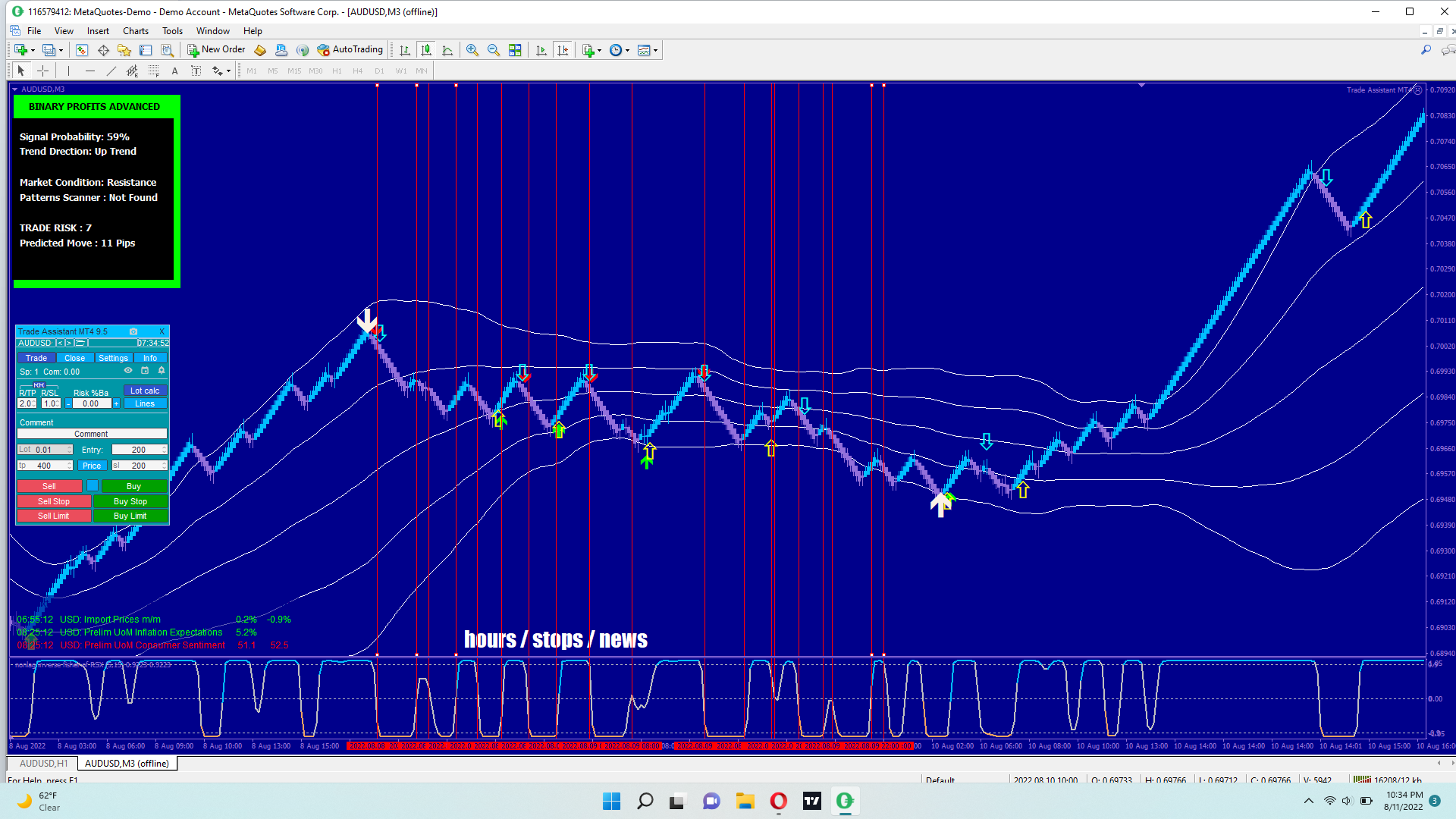Click the green Buy Stop button
Viewport: 1456px width, 819px height.
tap(130, 501)
